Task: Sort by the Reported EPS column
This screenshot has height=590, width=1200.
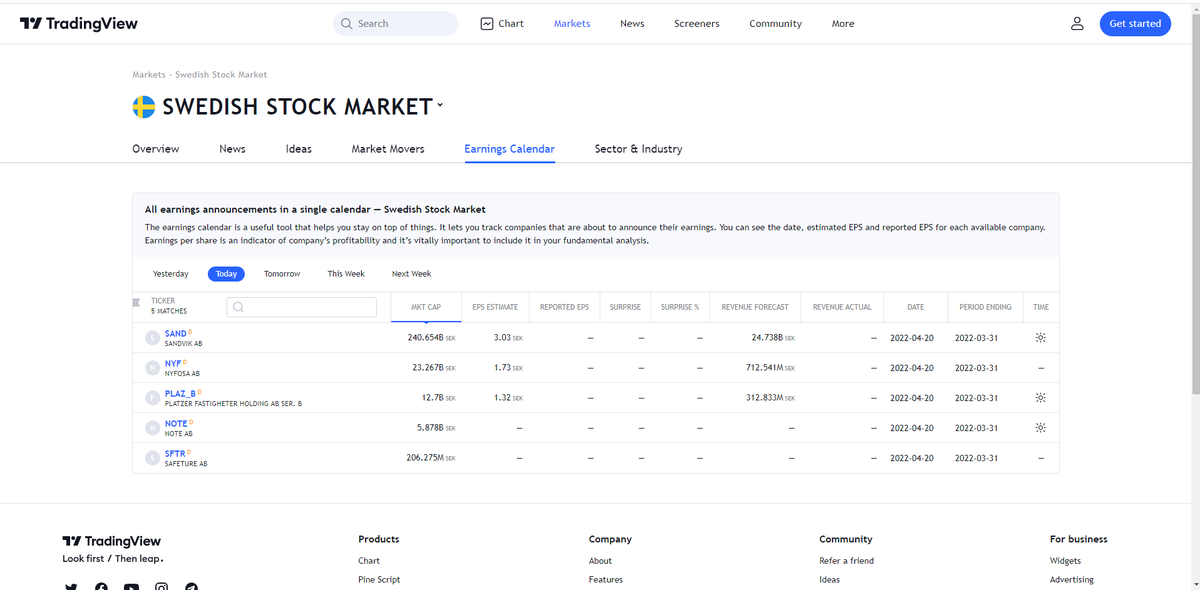Action: click(x=564, y=307)
